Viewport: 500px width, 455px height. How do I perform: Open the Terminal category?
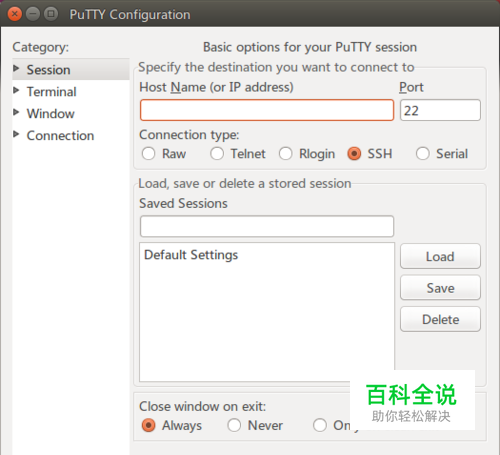[52, 92]
